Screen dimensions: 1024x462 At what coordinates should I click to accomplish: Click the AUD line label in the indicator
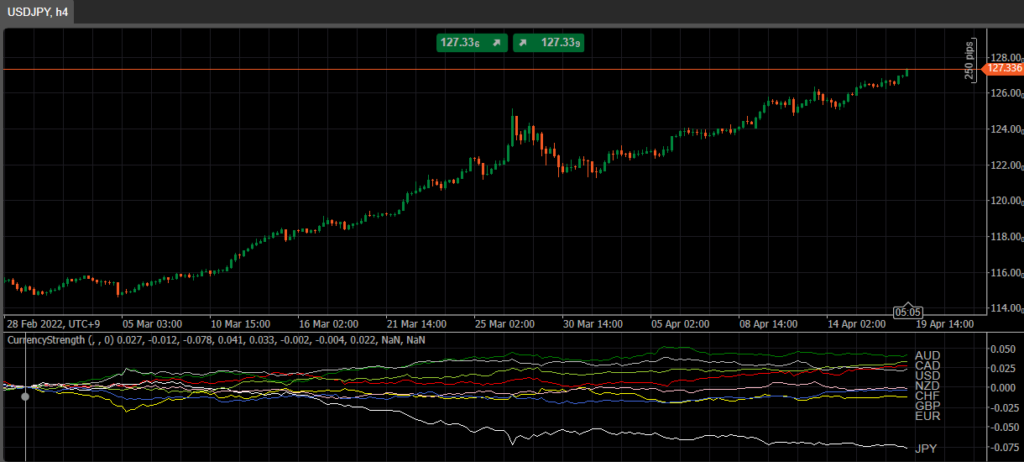pyautogui.click(x=928, y=355)
